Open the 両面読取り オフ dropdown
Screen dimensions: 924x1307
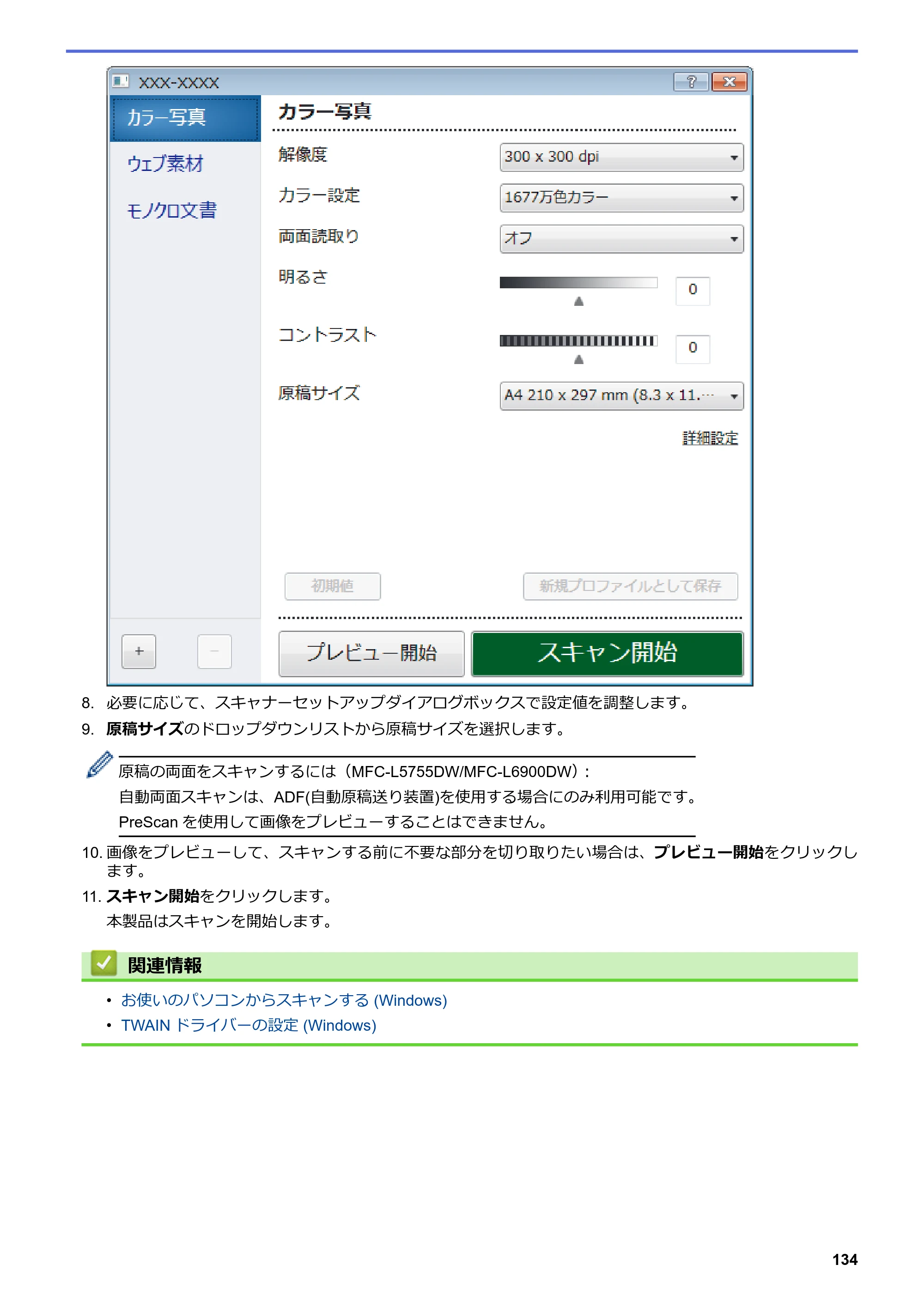tap(622, 238)
